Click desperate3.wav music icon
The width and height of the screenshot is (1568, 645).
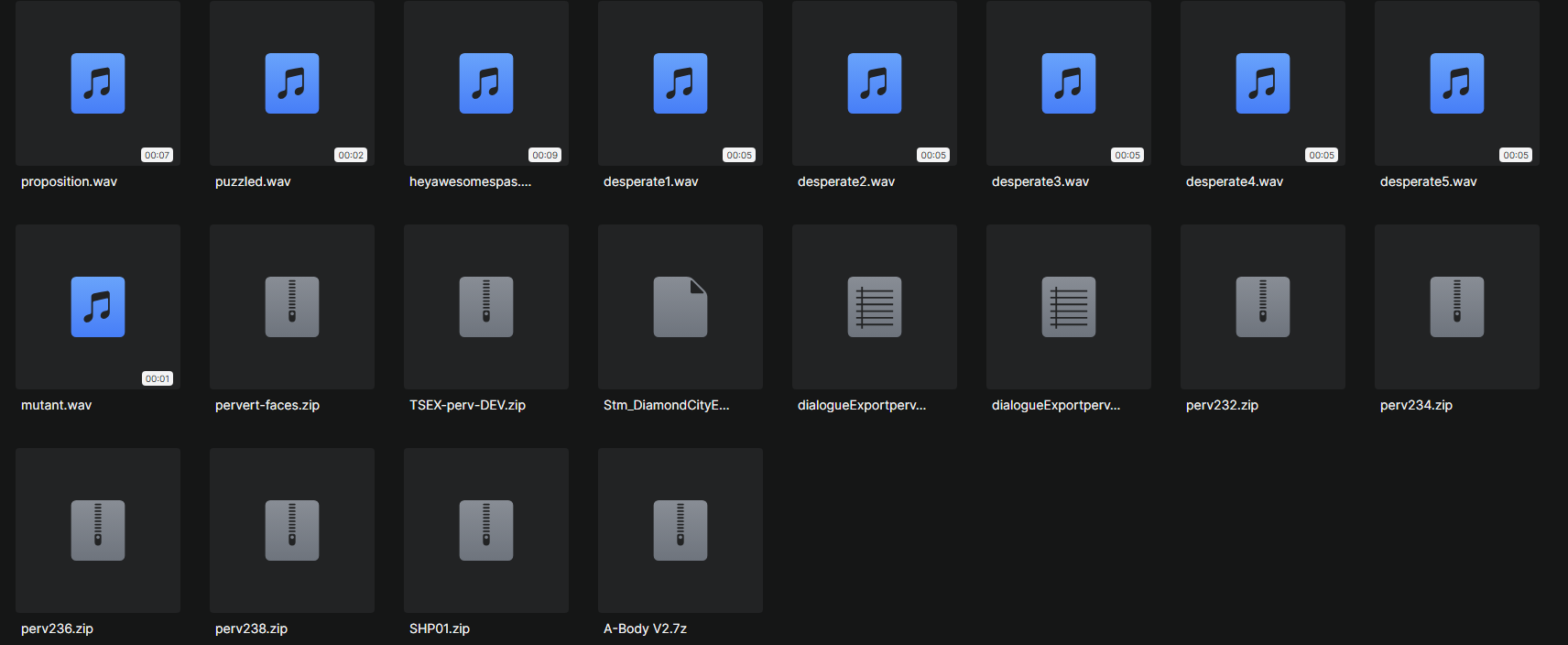[1069, 83]
